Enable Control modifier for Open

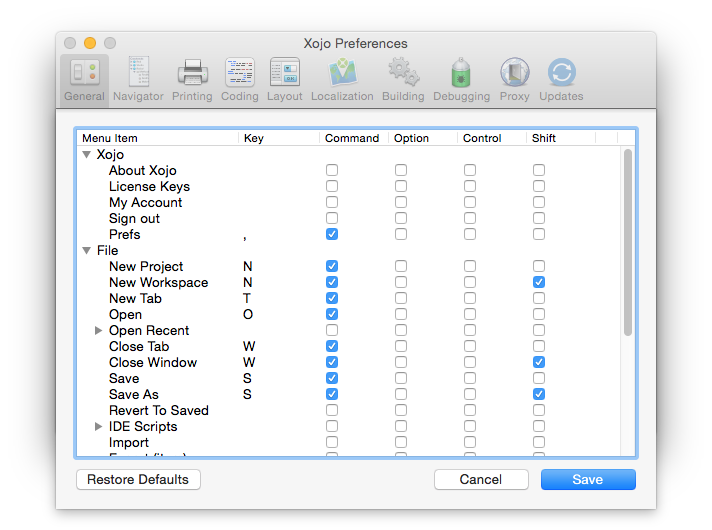point(470,314)
